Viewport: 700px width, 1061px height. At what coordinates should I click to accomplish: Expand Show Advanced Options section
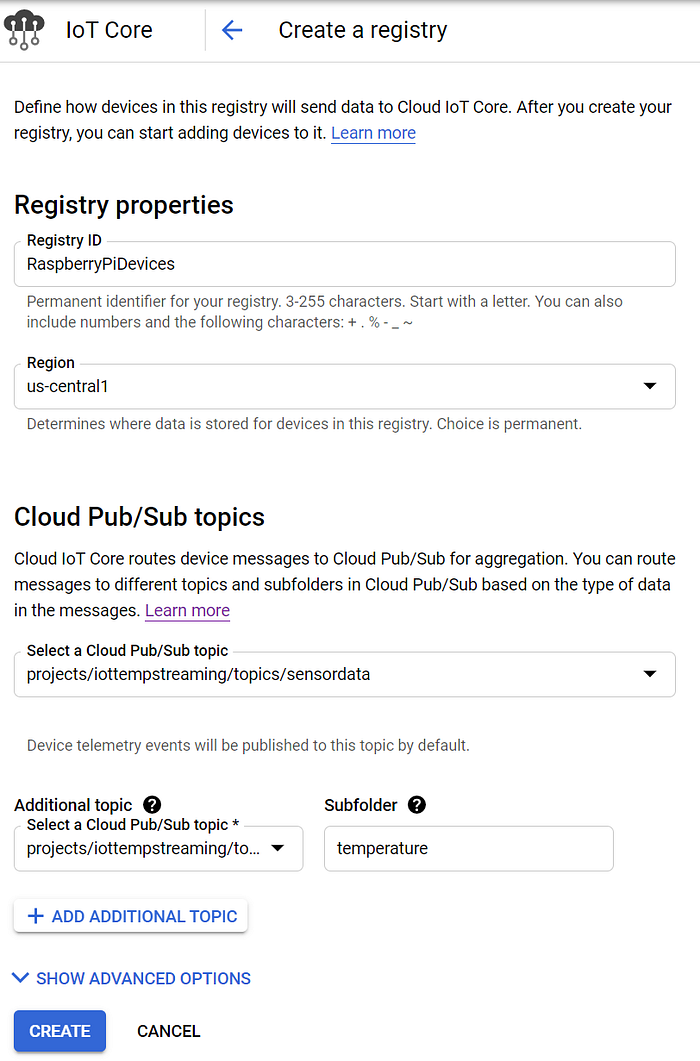pos(132,978)
